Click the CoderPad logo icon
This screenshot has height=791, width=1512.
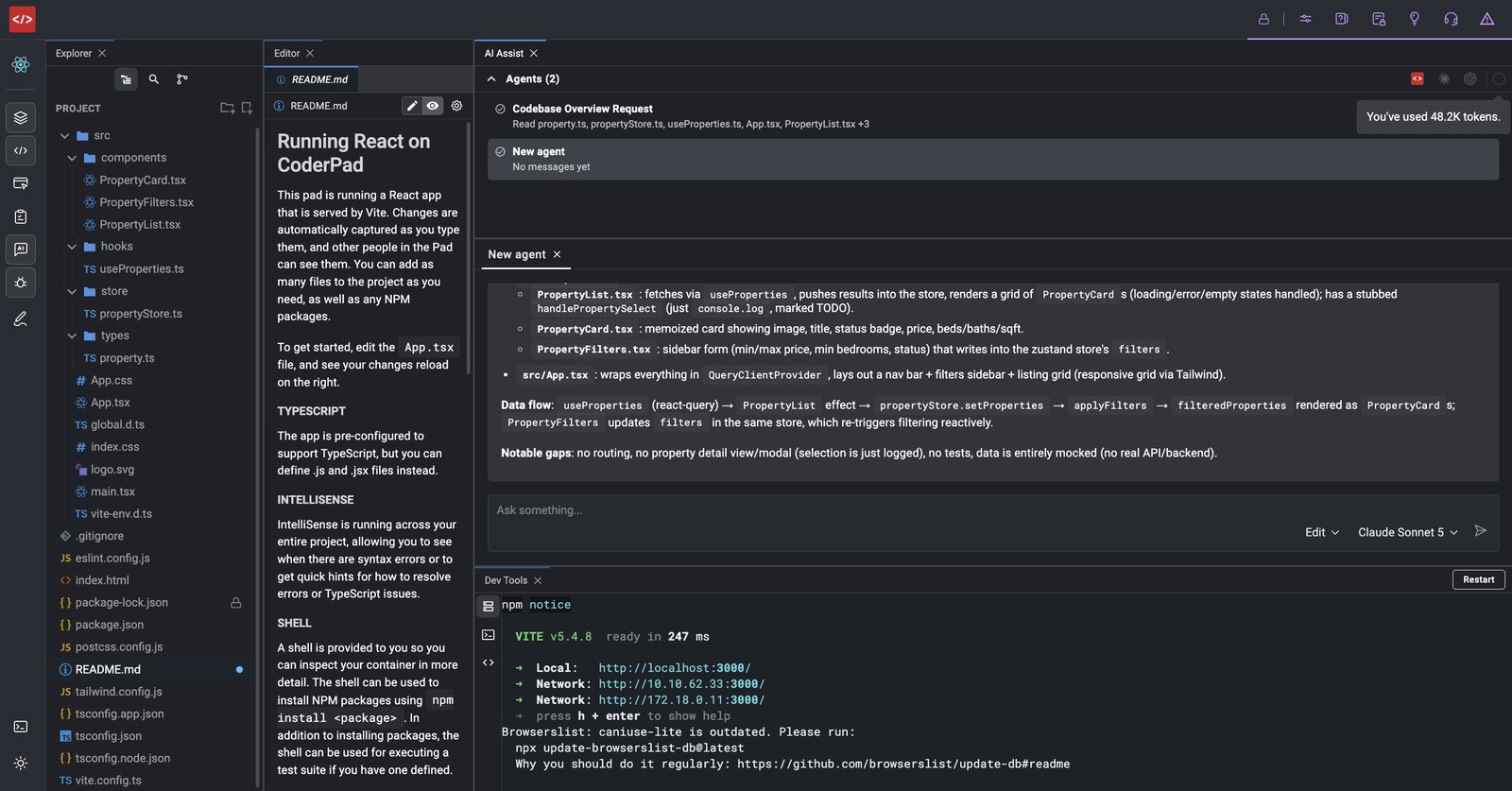pos(22,19)
